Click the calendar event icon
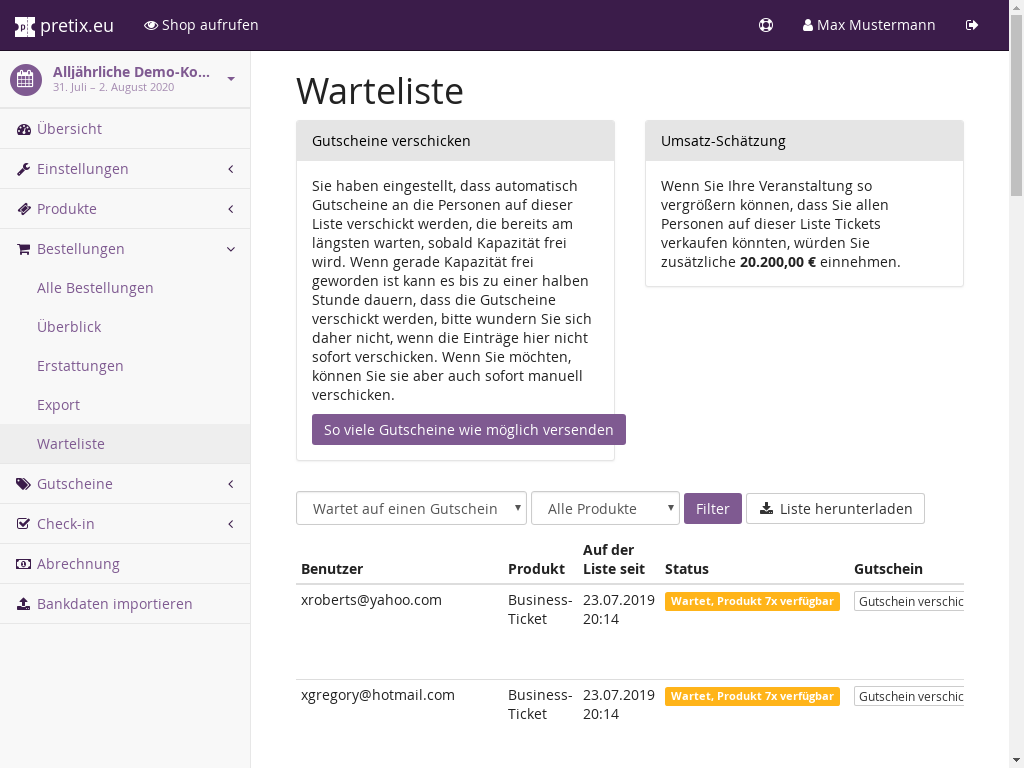The image size is (1024, 768). [x=26, y=79]
